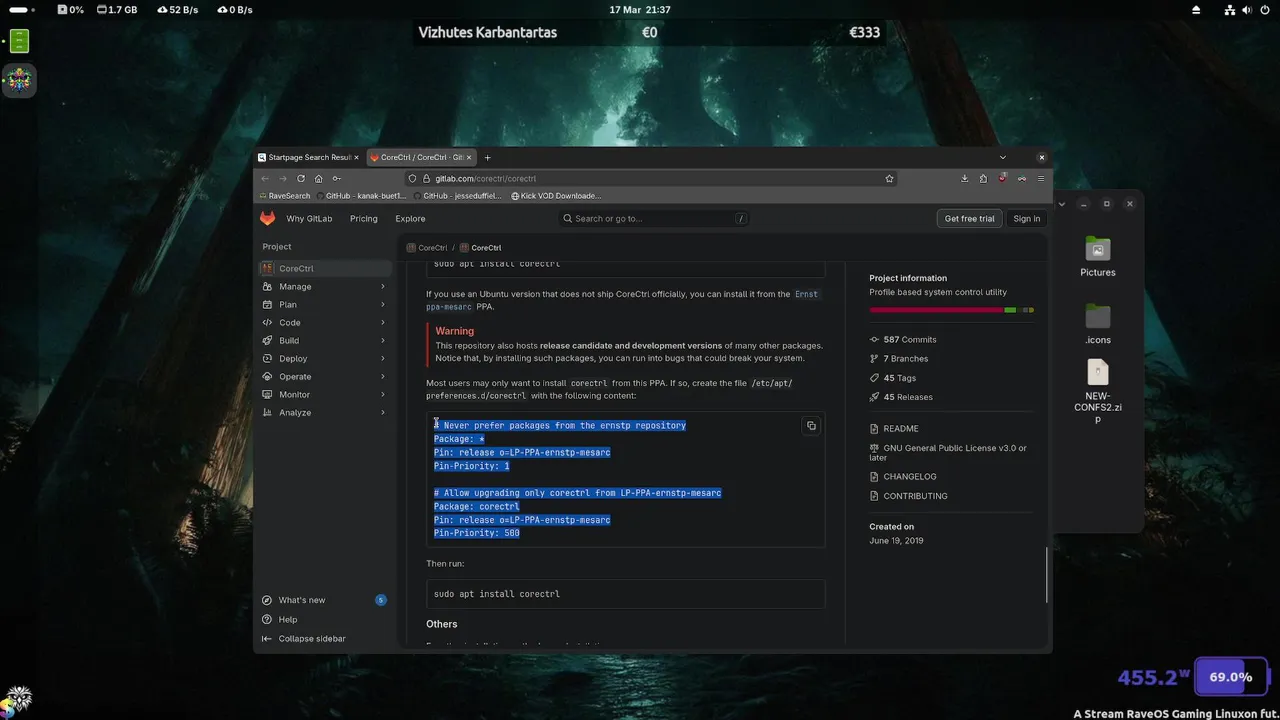Click power icon in top bar
The image size is (1280, 720).
pyautogui.click(x=1265, y=10)
